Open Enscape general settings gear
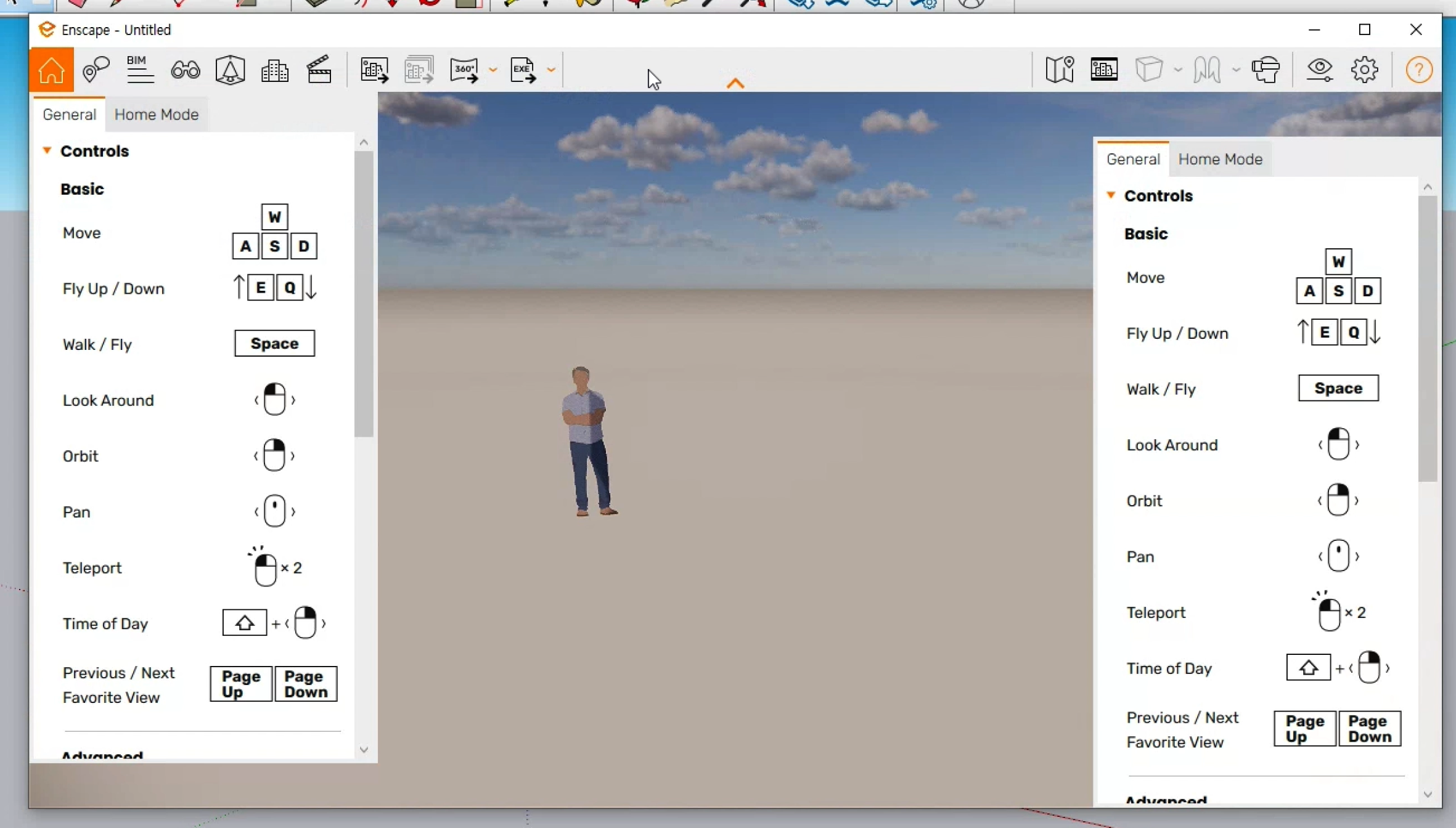This screenshot has height=828, width=1456. coord(1364,70)
